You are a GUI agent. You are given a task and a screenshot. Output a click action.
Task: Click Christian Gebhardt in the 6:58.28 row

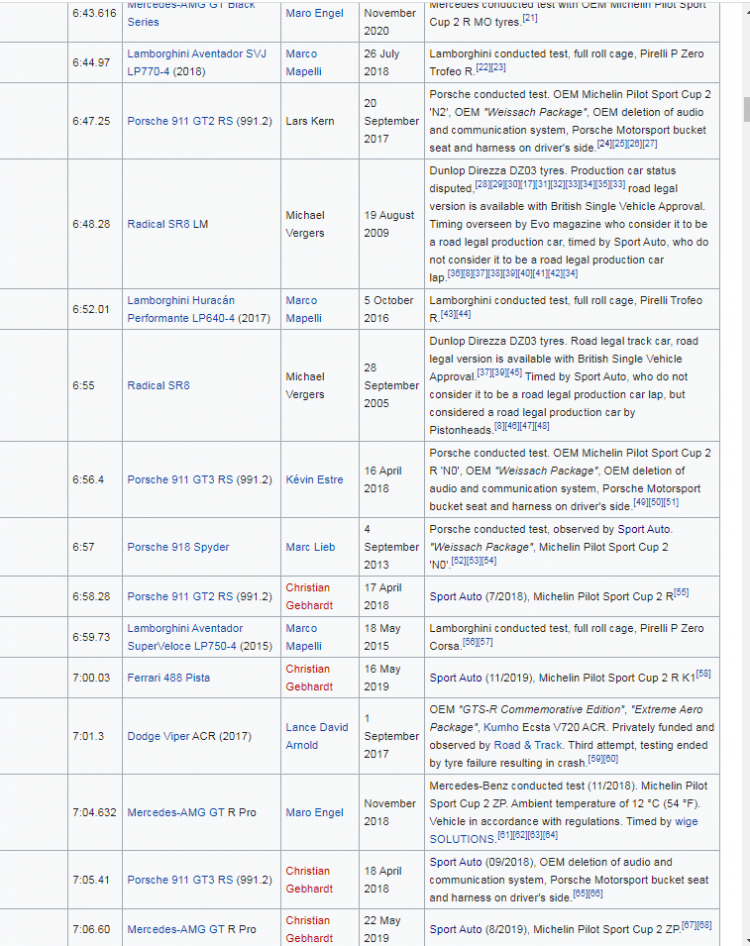click(x=309, y=596)
